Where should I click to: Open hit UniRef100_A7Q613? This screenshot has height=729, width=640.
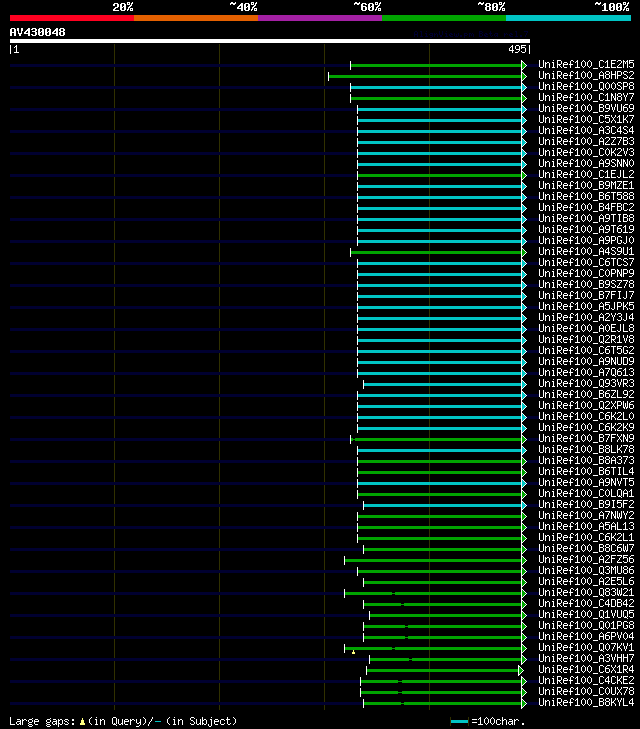click(x=586, y=372)
